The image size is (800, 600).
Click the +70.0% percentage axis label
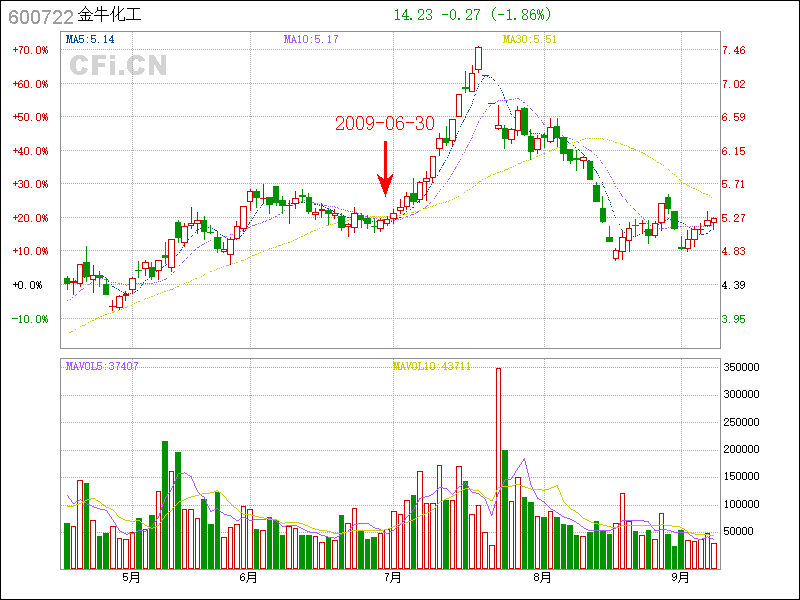31,50
